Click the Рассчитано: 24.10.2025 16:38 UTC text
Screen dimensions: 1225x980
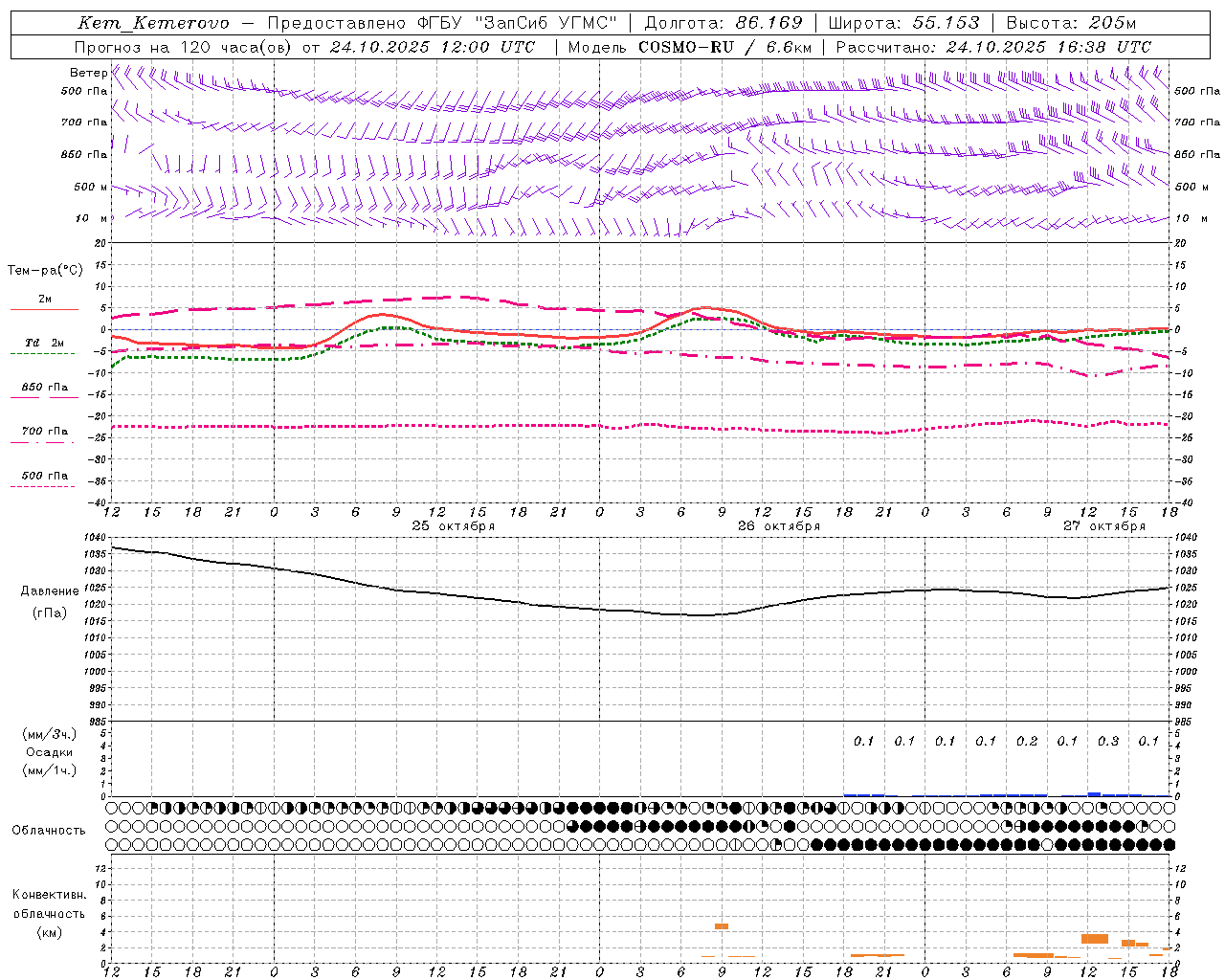point(993,47)
